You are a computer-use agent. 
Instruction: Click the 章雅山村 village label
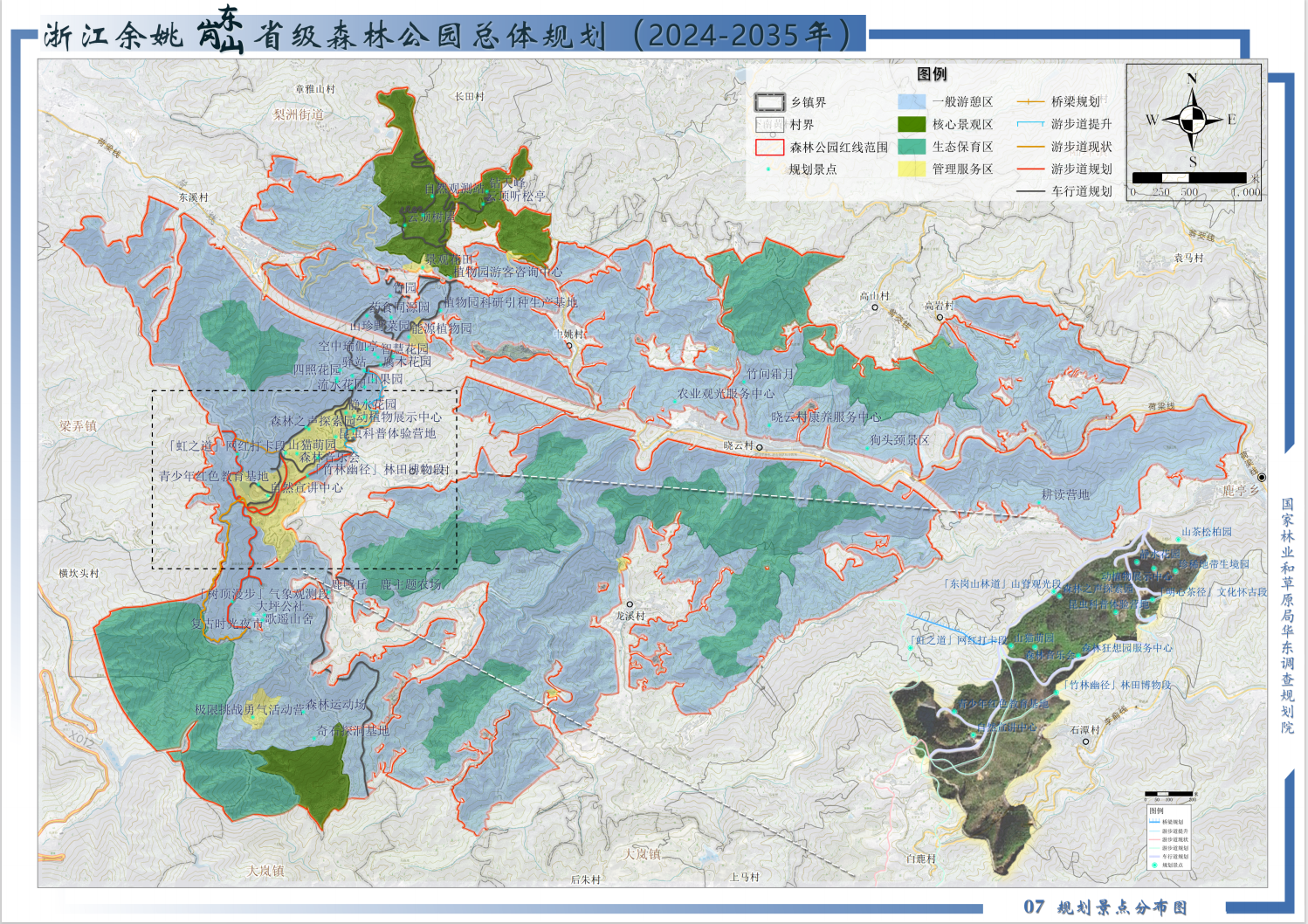(x=315, y=89)
